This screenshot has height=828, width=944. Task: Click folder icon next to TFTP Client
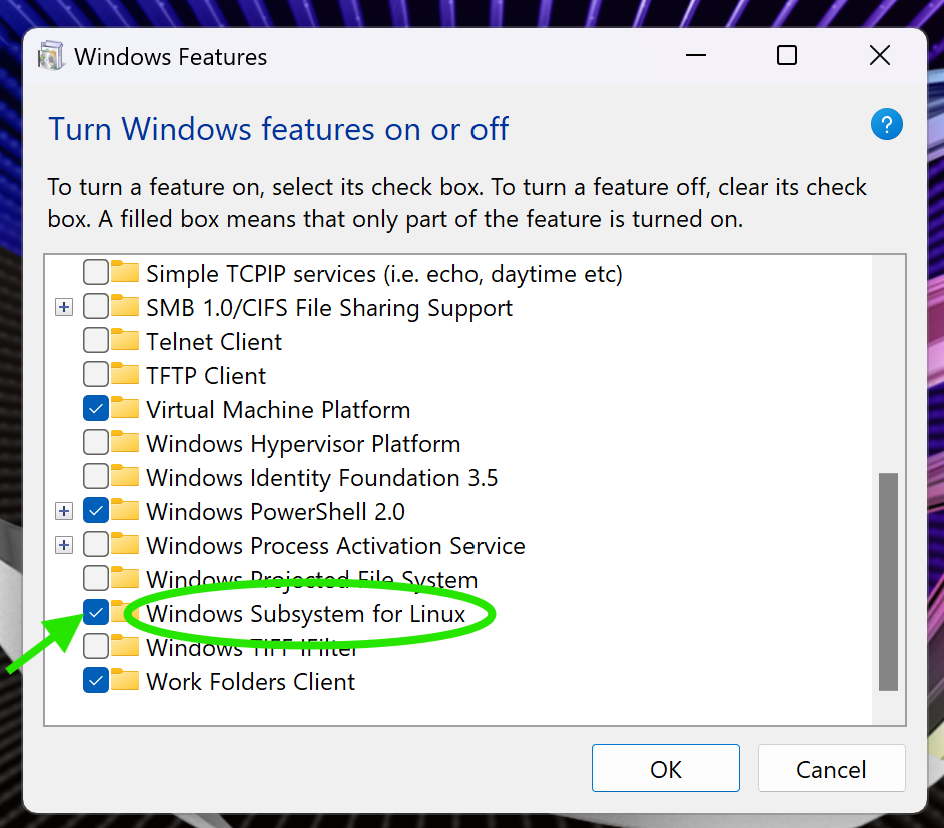click(x=125, y=373)
